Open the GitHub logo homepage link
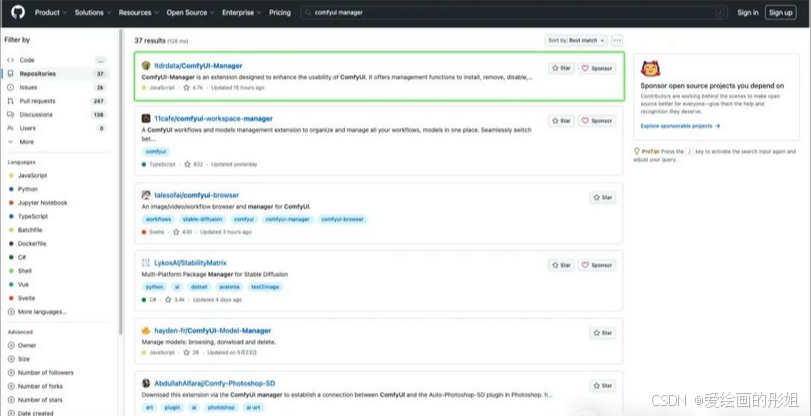 (18, 12)
